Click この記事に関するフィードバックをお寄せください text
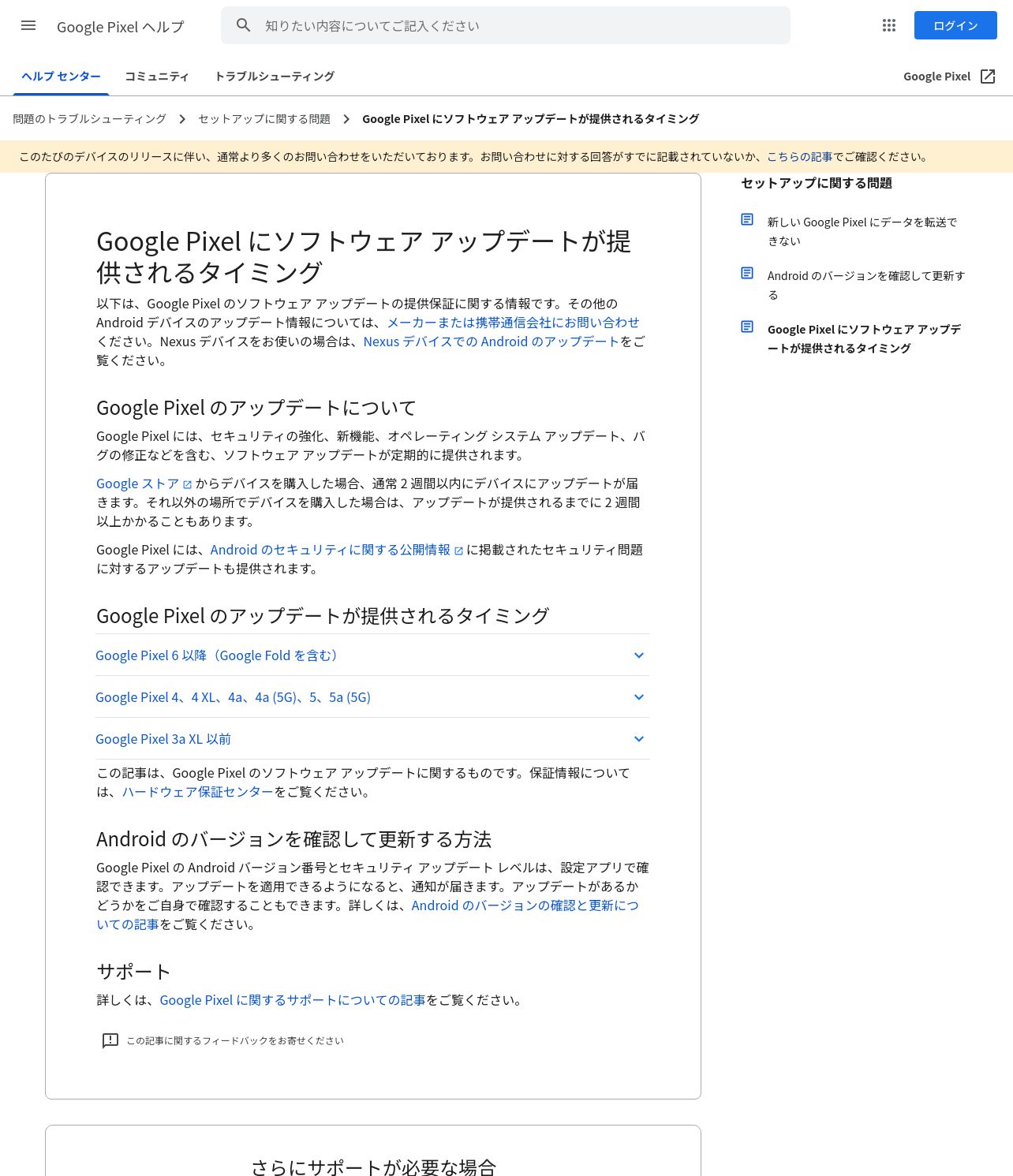Viewport: 1013px width, 1176px height. 235,1041
